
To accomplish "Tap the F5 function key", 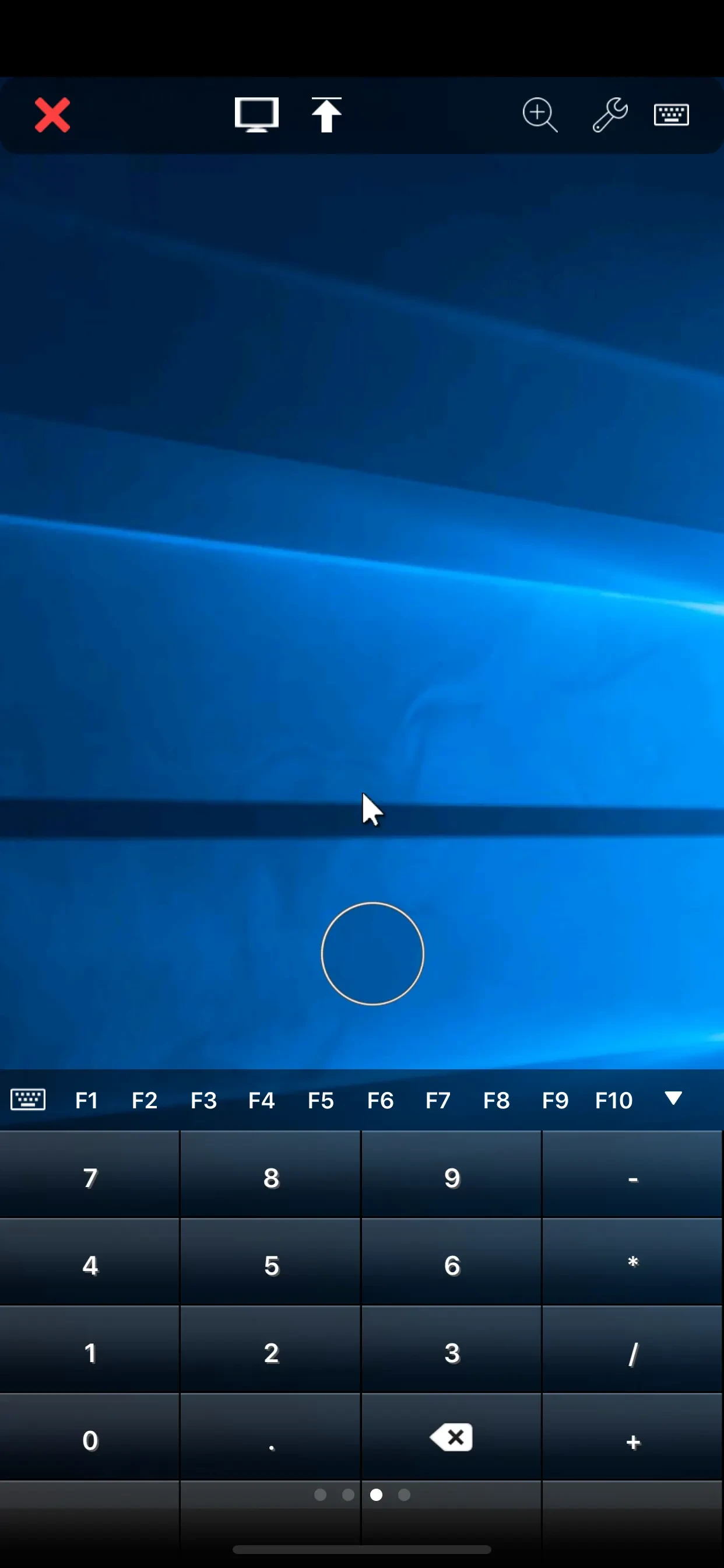I will (x=321, y=1100).
